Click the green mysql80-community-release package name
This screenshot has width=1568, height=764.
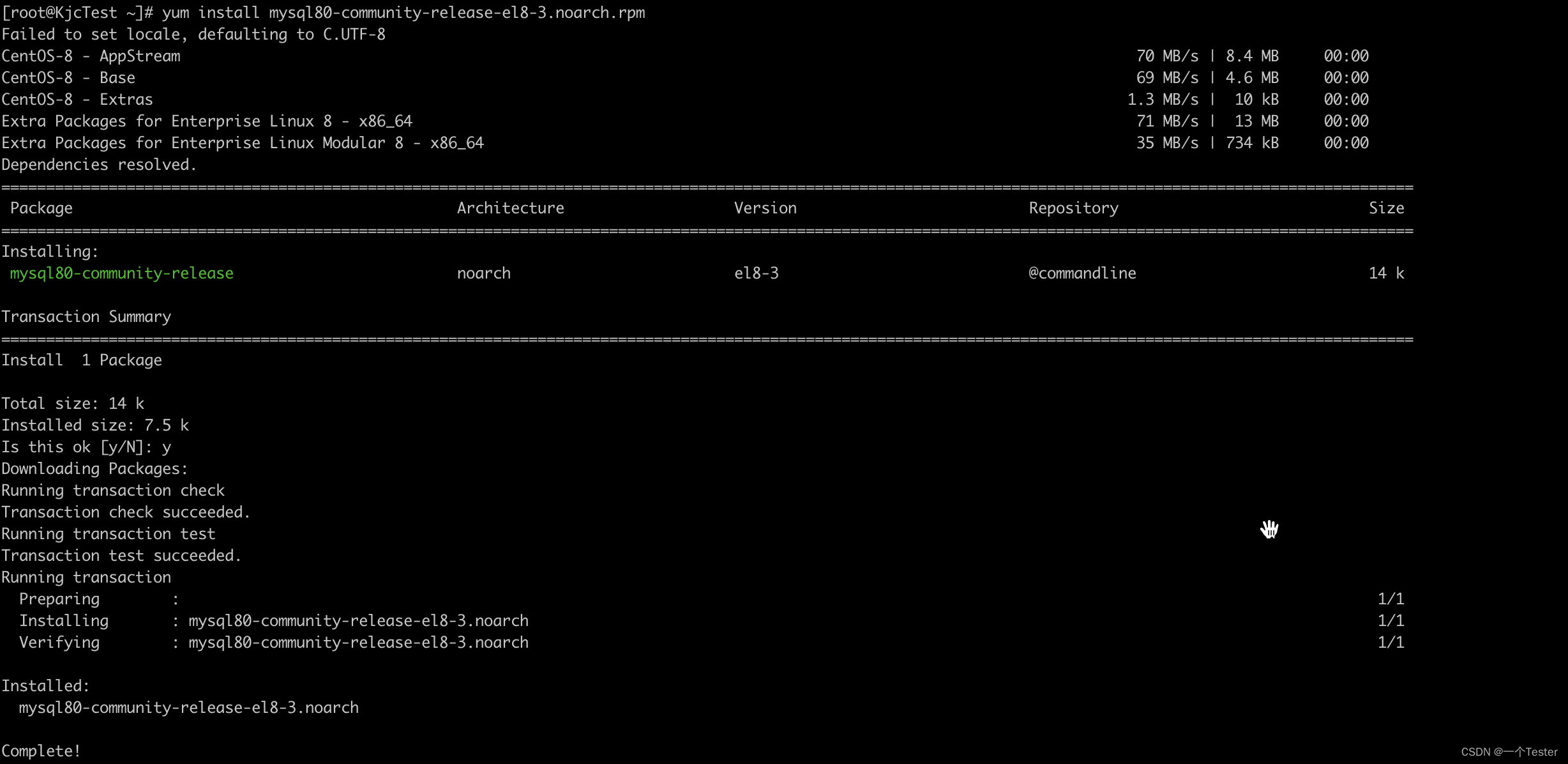point(121,273)
